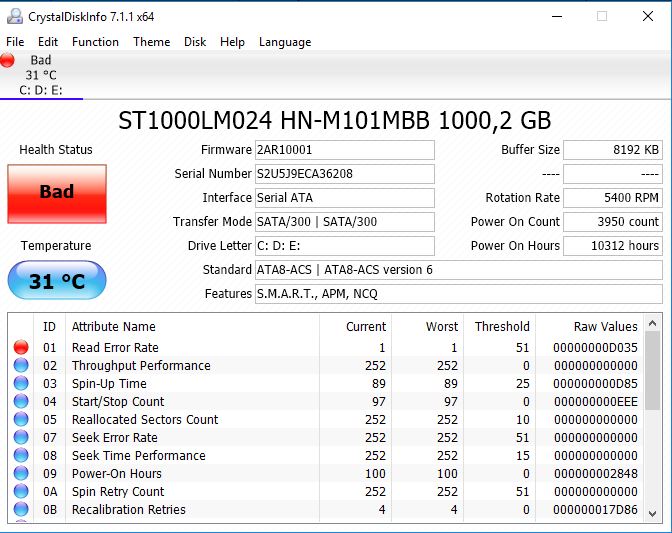Click blue status icon for Reallocated Sectors Count
672x533 pixels.
[x=21, y=419]
